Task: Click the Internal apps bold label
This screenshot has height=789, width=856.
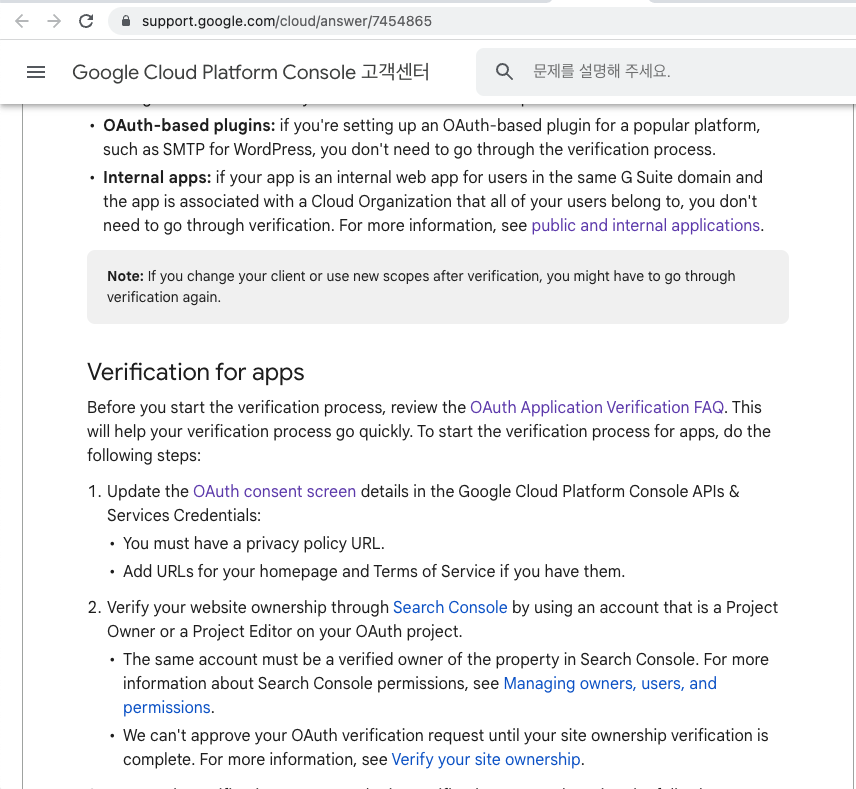Action: click(x=157, y=177)
